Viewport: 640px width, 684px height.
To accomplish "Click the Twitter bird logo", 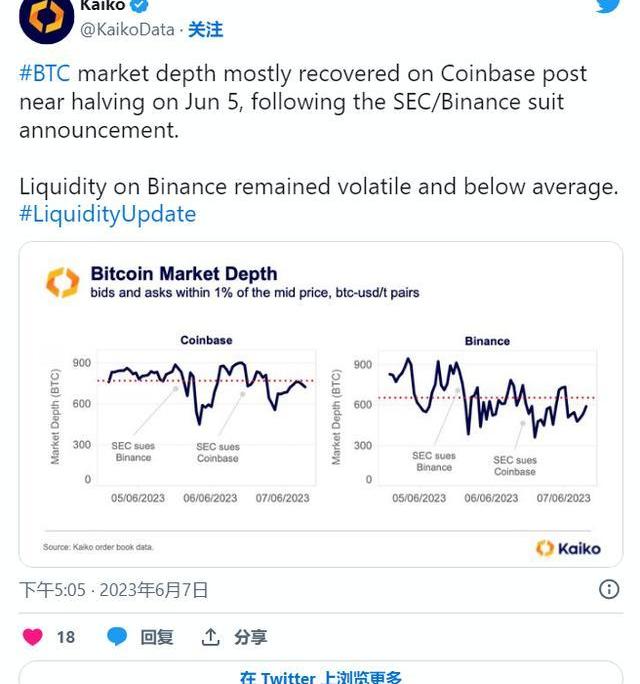I will [608, 5].
